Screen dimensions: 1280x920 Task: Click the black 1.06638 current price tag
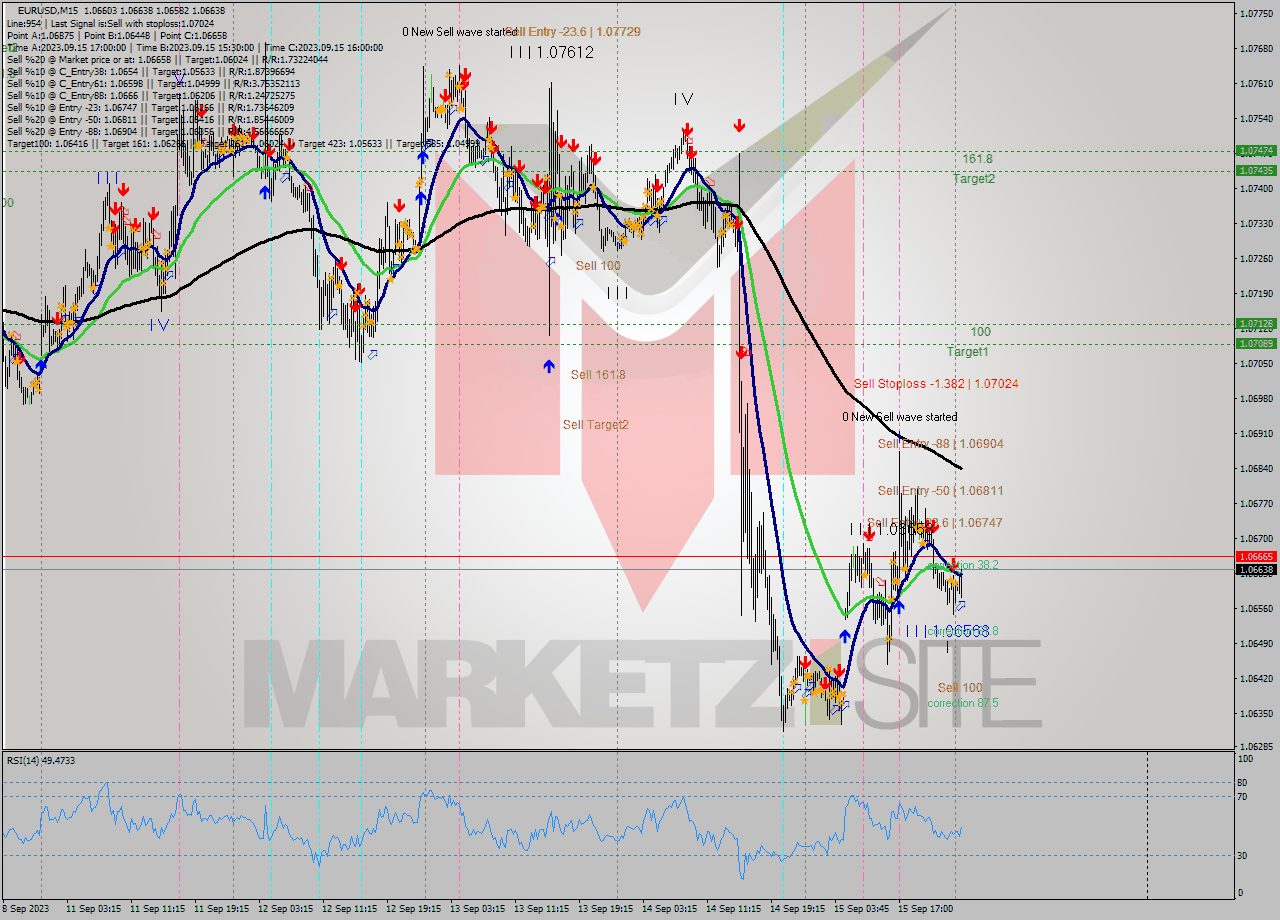click(1256, 570)
